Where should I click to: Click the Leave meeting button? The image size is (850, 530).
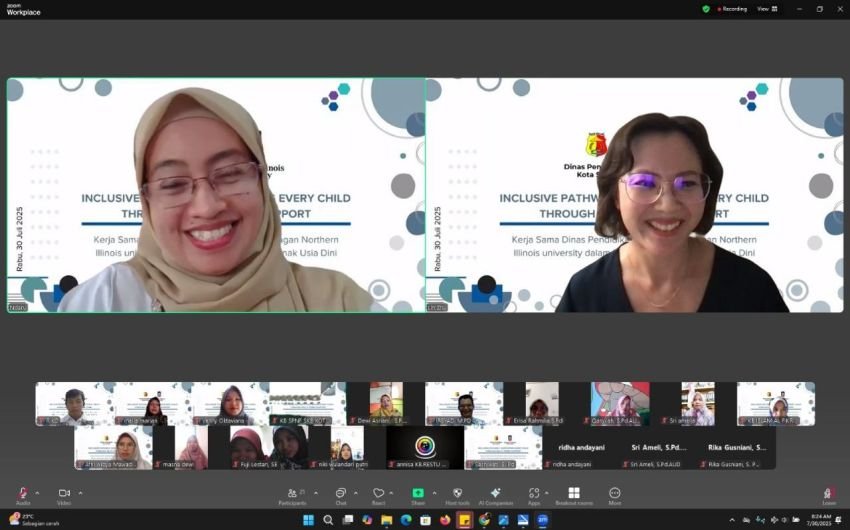pyautogui.click(x=828, y=494)
